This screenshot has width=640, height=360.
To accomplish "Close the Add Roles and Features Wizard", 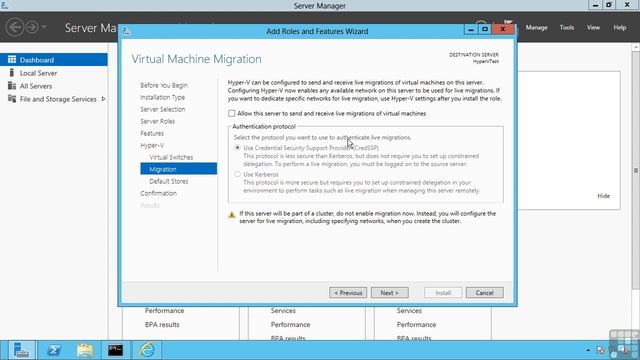I will click(502, 29).
